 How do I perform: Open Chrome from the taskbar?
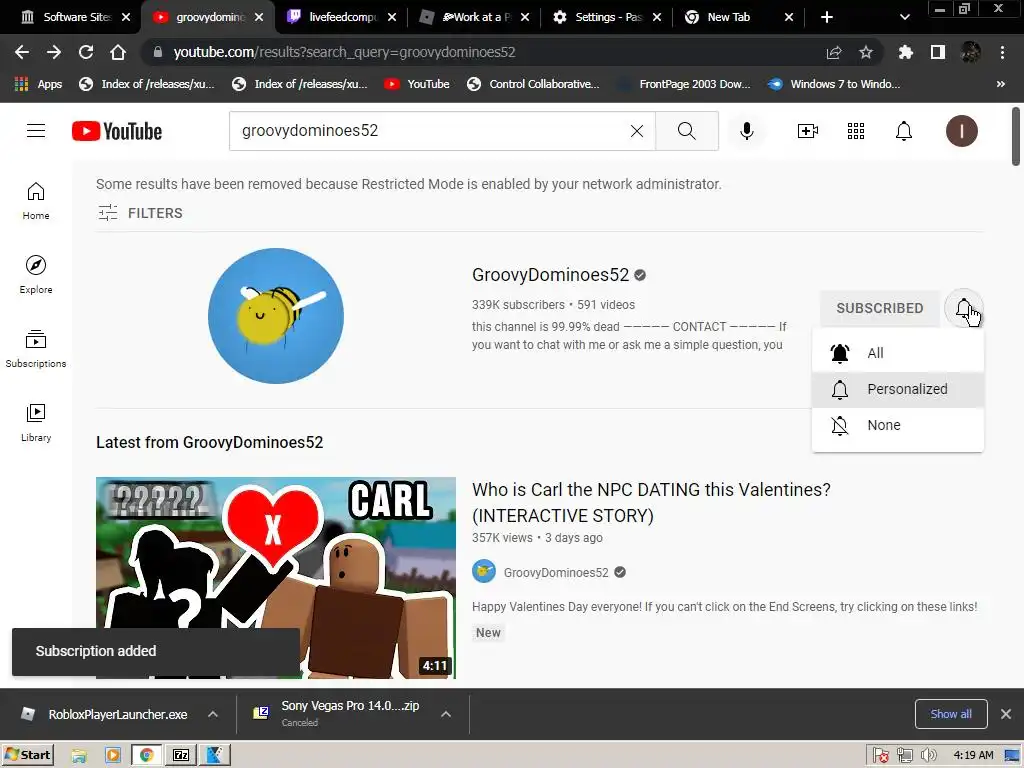[x=146, y=756]
